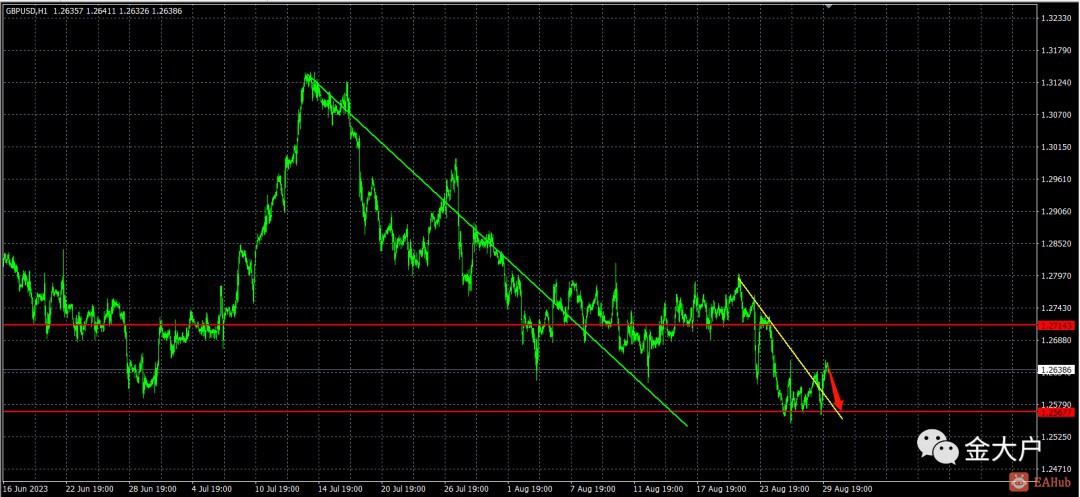1080x497 pixels.
Task: Select the short yellow downward trendline
Action: coord(790,348)
